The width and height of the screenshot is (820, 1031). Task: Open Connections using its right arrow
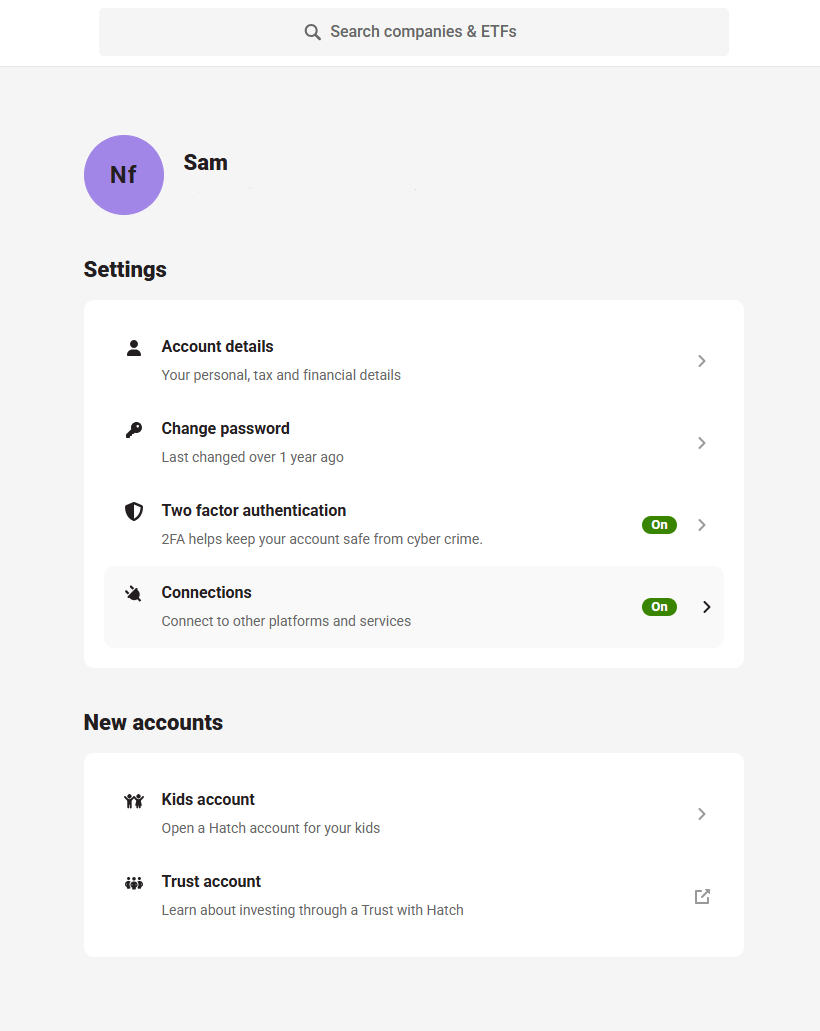(x=706, y=606)
